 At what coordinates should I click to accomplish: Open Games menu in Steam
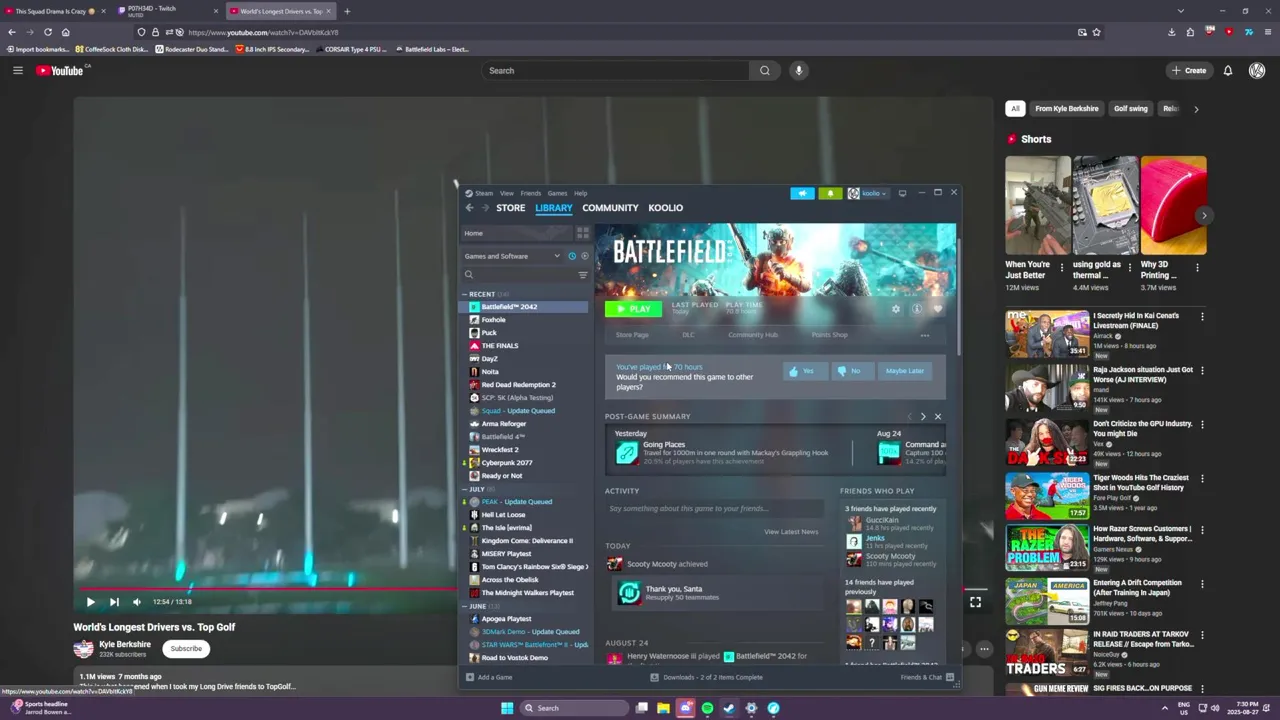tap(557, 193)
